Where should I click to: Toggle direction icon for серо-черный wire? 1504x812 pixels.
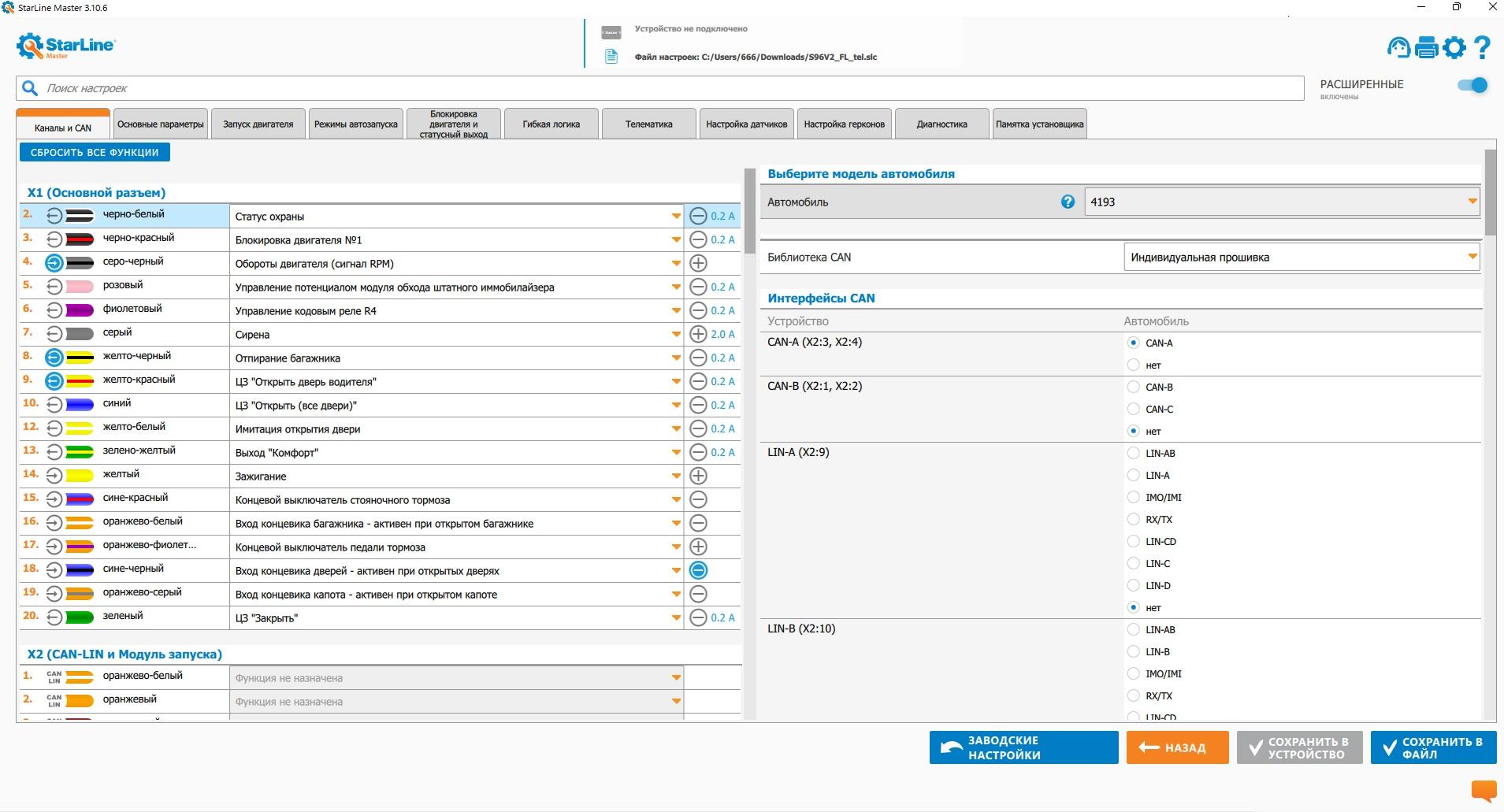click(54, 263)
